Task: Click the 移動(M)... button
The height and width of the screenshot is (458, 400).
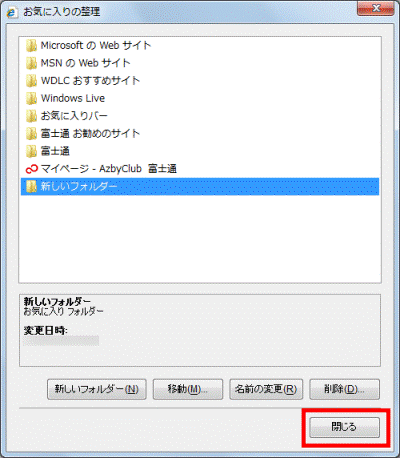Action: coord(188,389)
